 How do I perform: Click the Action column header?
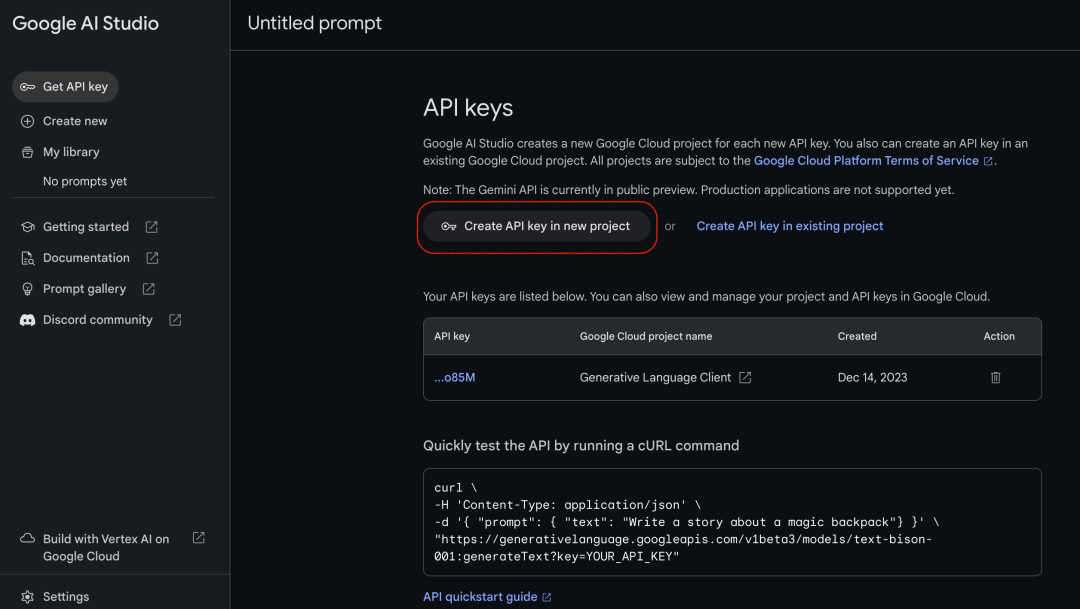click(x=999, y=336)
